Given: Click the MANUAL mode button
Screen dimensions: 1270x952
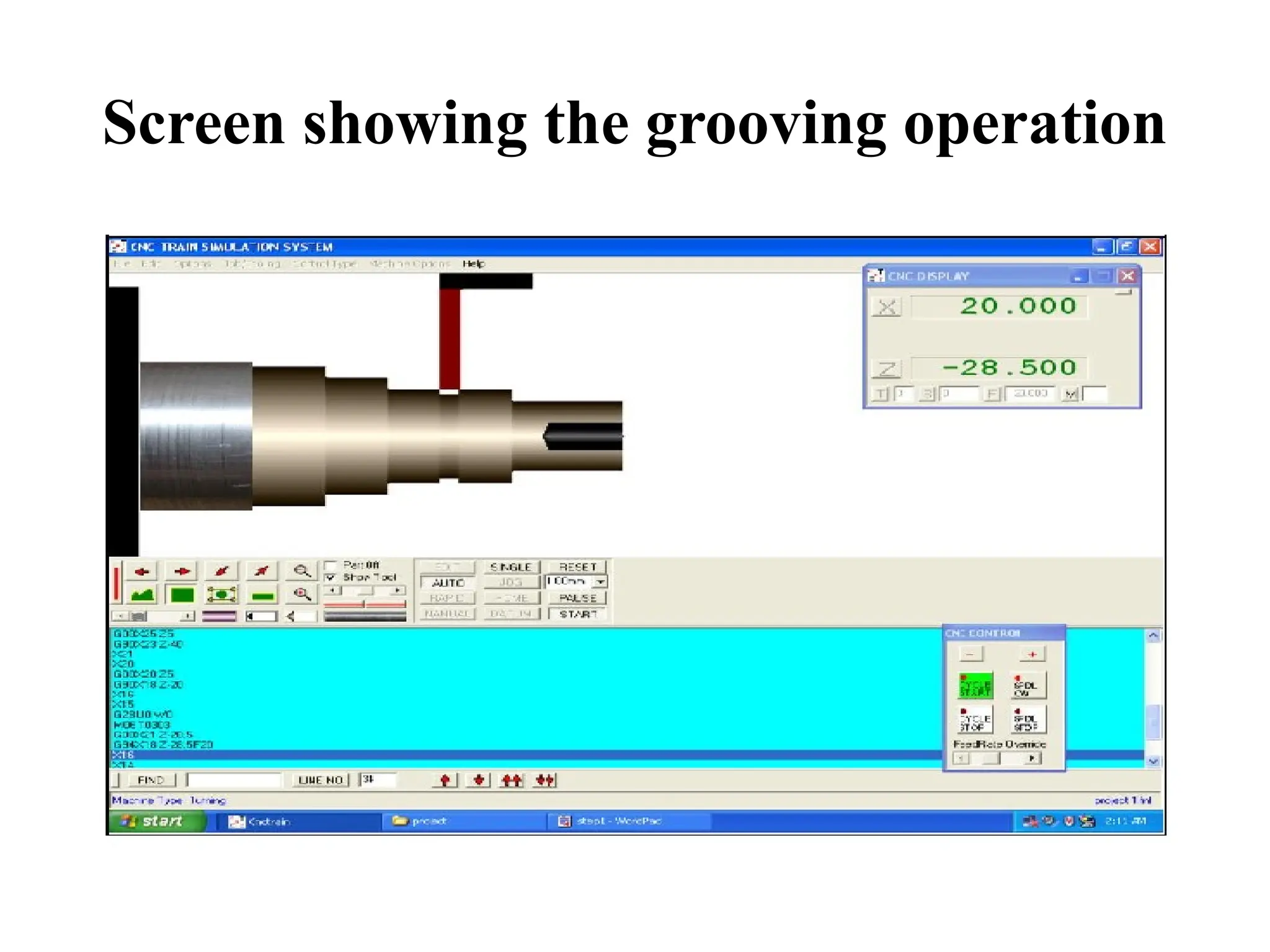Looking at the screenshot, I should (448, 614).
